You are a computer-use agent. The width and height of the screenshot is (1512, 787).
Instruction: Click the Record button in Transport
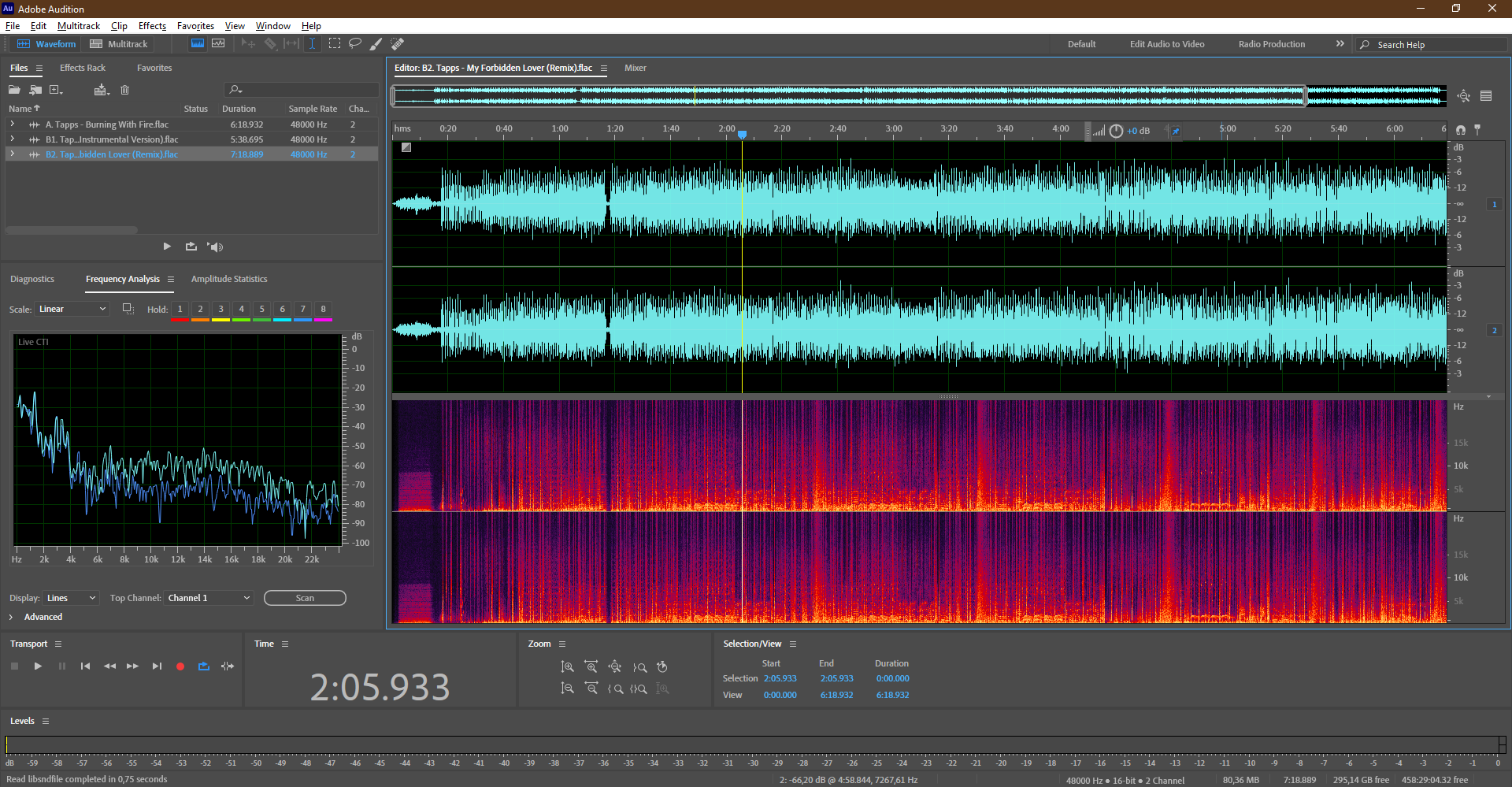[180, 666]
